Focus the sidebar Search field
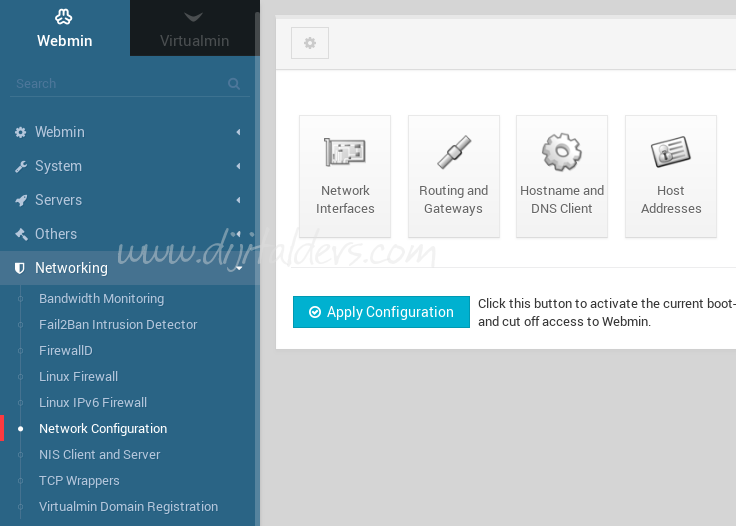 tap(115, 84)
